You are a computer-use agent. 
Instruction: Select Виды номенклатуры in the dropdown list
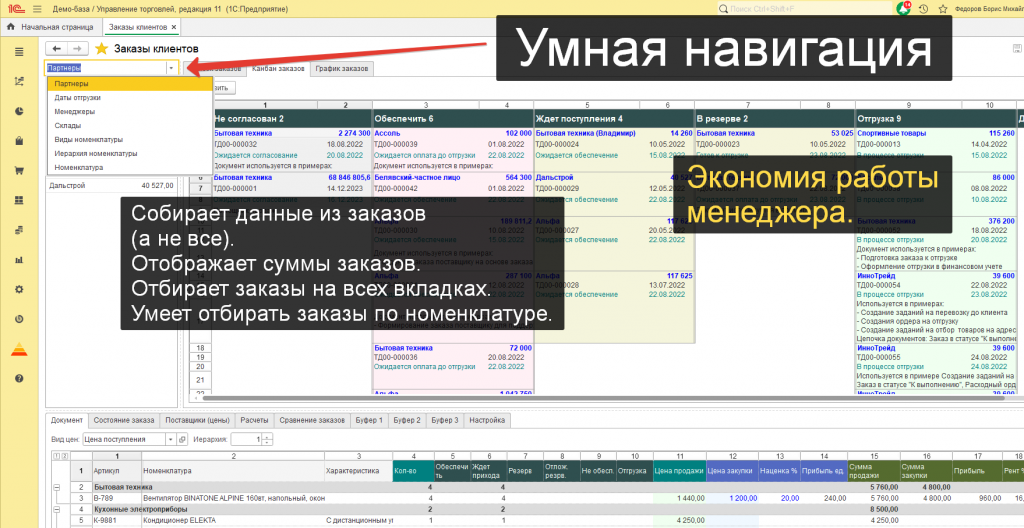(x=130, y=139)
